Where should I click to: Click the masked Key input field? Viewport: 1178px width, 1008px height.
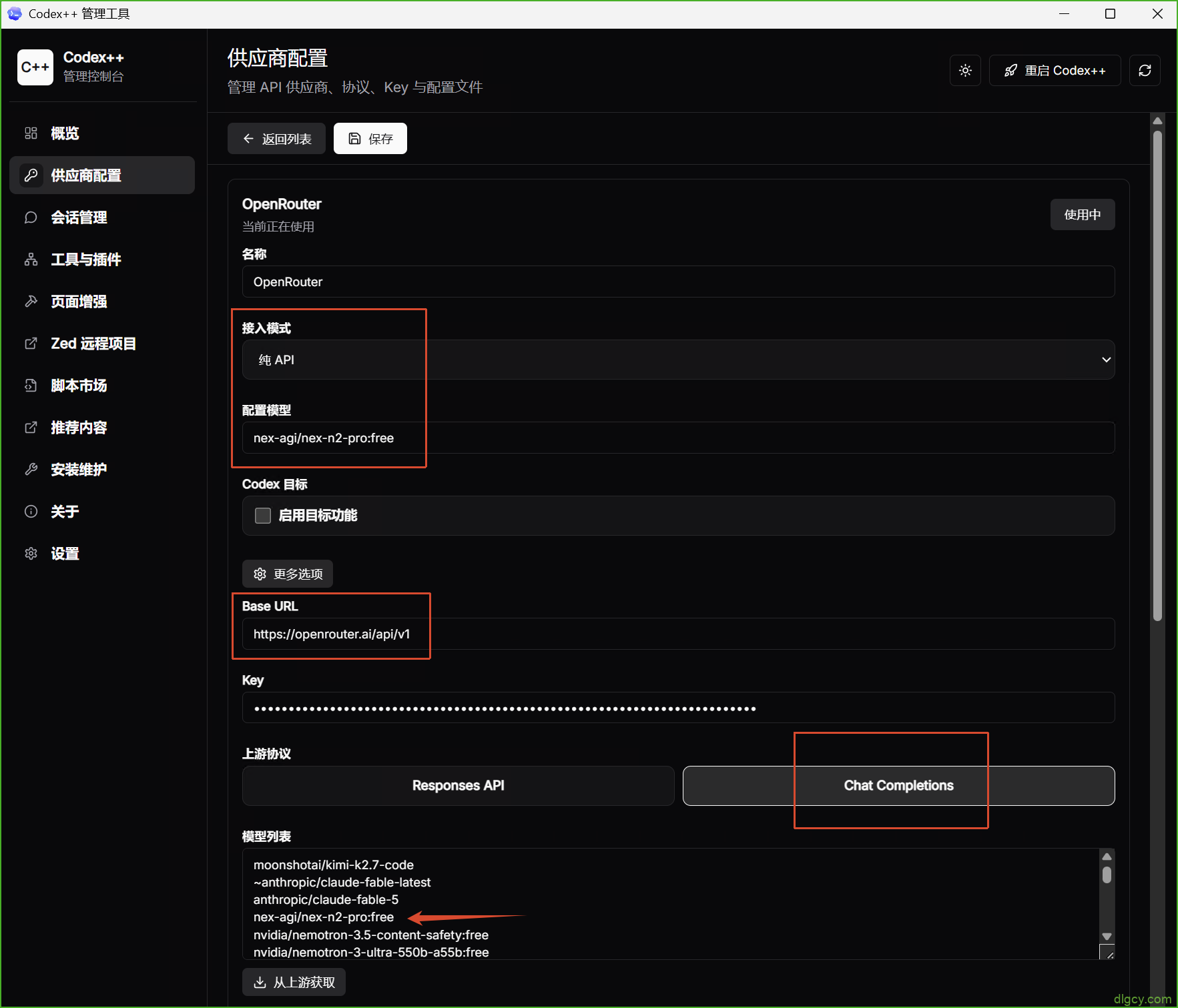point(678,708)
